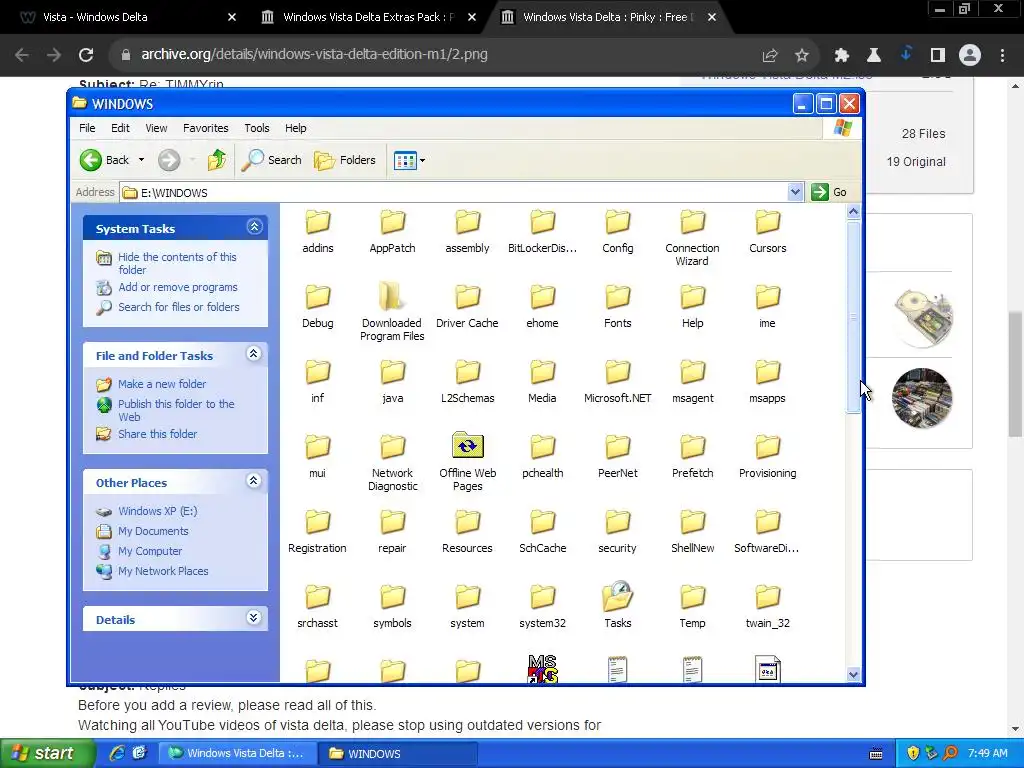This screenshot has height=768, width=1024.
Task: Select the Offline Web Pages icon
Action: [x=468, y=446]
